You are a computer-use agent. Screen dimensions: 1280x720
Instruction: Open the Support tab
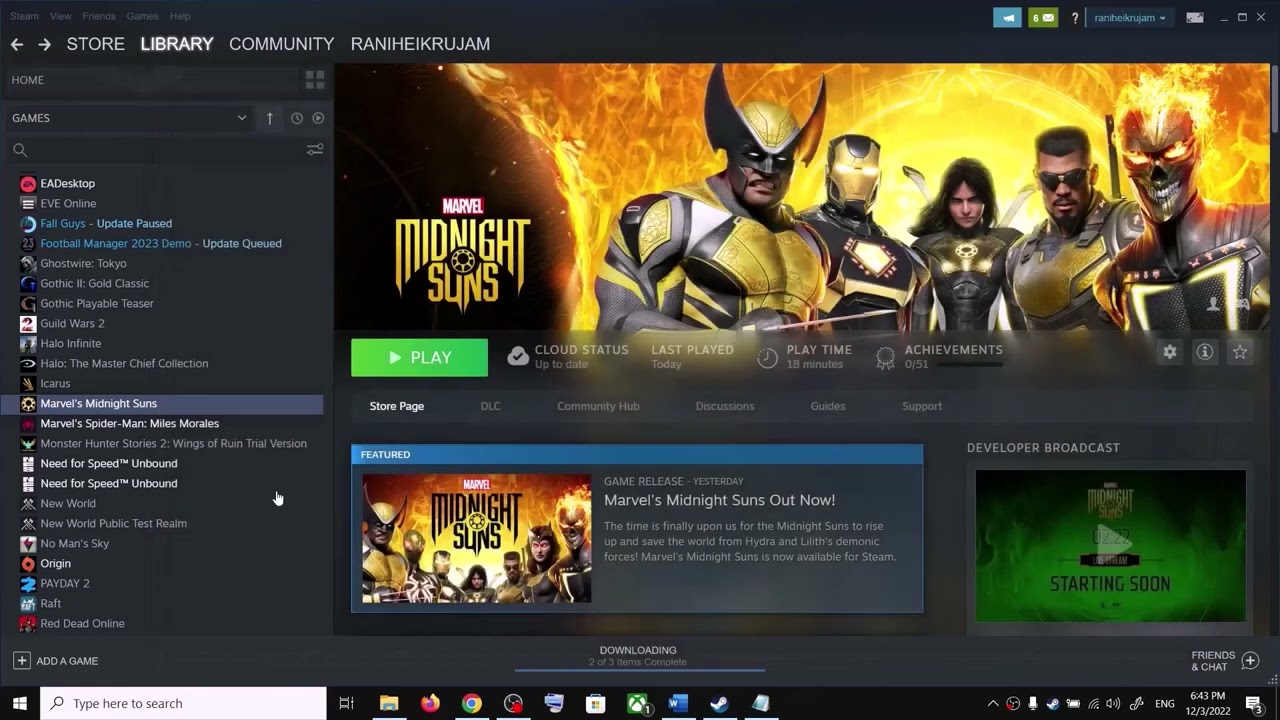tap(922, 406)
